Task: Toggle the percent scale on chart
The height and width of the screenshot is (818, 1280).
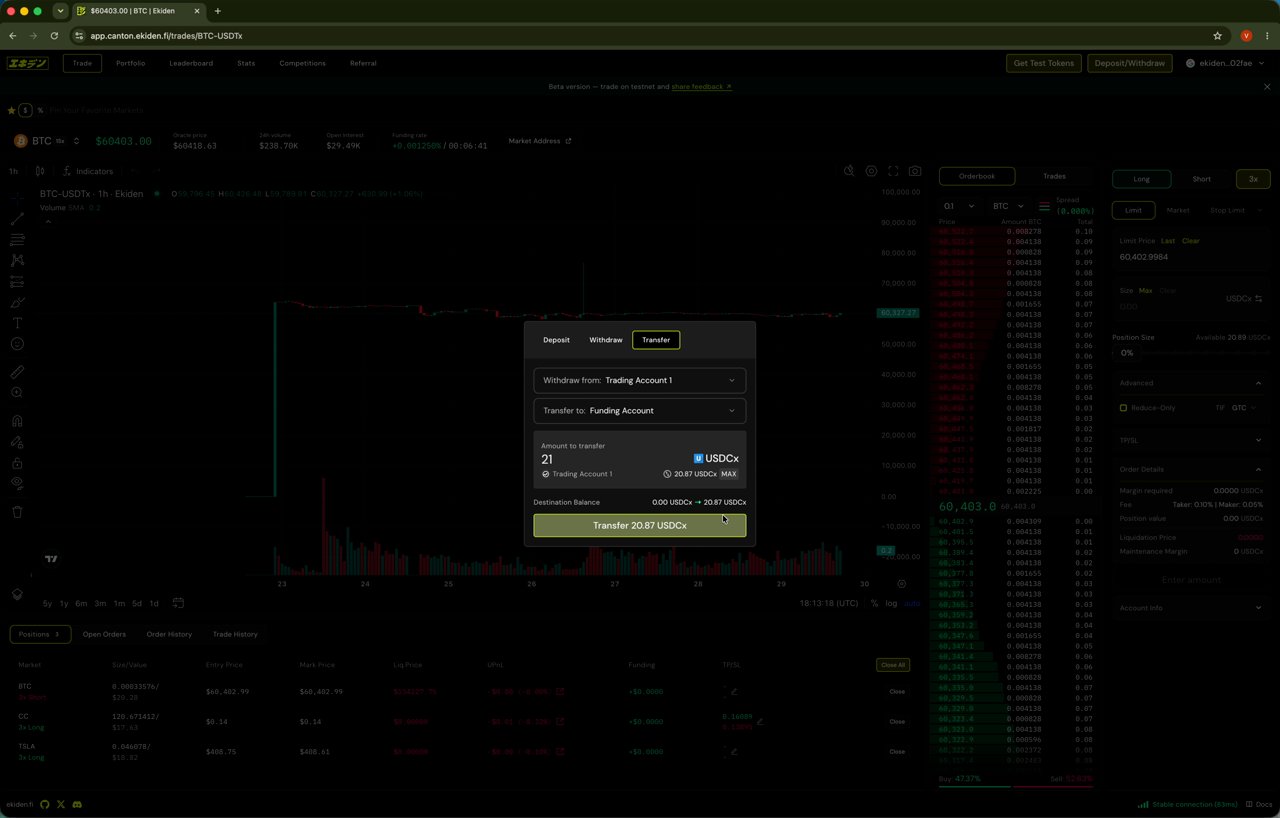Action: click(x=875, y=603)
